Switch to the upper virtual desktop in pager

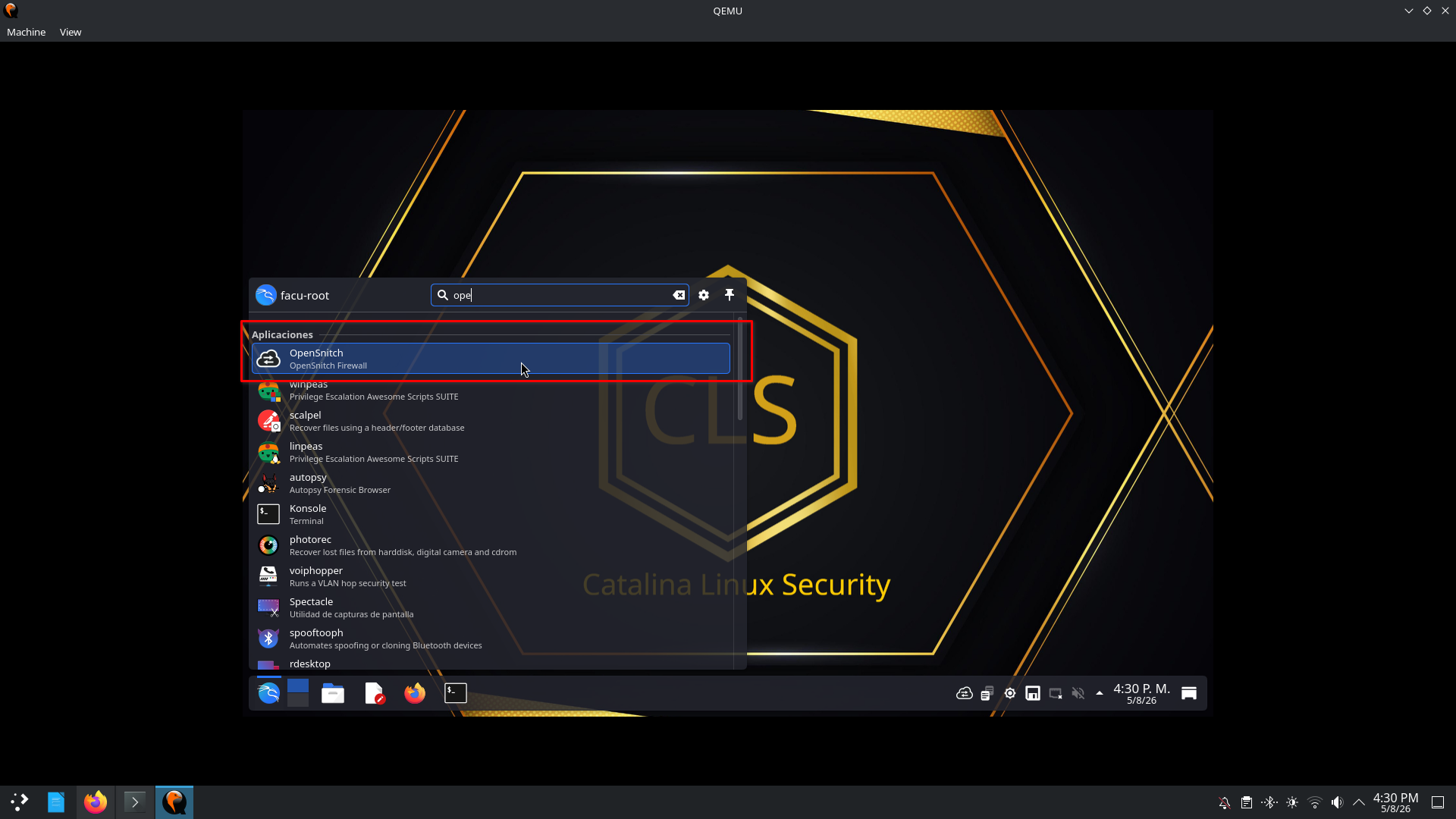point(298,686)
